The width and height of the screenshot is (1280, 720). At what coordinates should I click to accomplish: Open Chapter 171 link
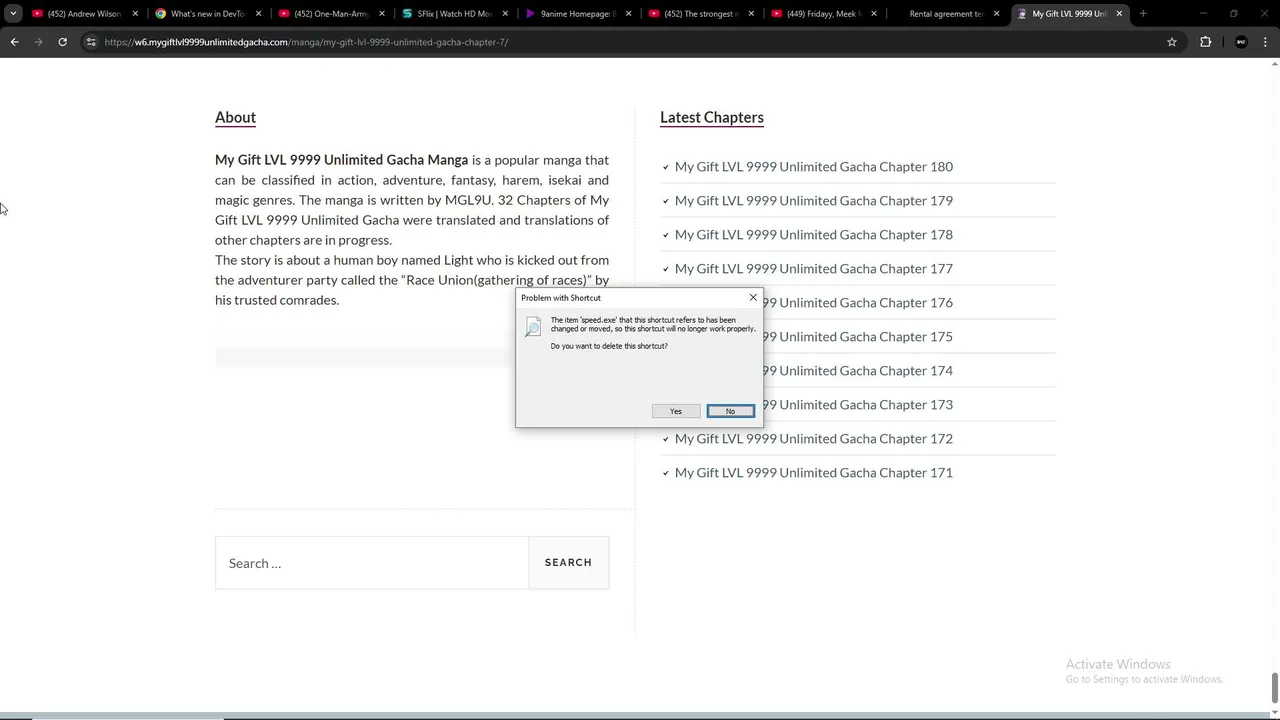[814, 472]
